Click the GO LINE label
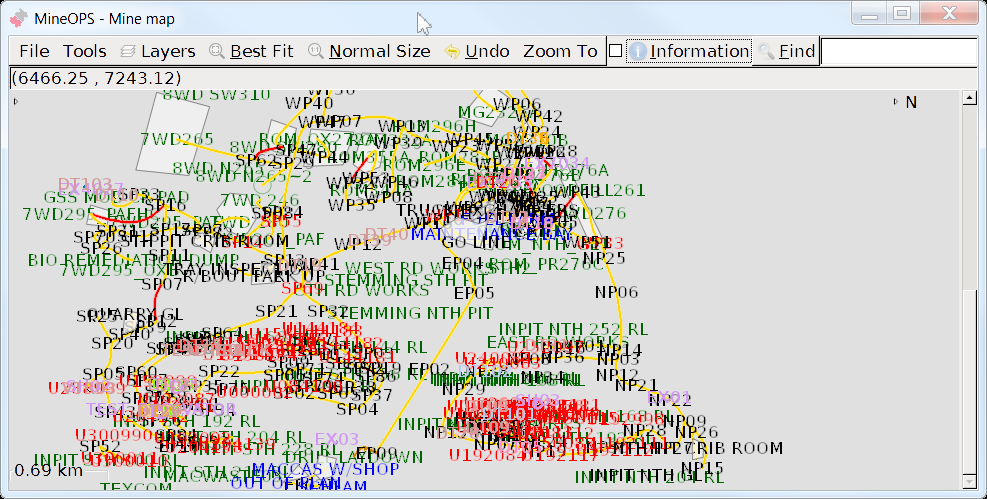The height and width of the screenshot is (499, 987). (x=476, y=243)
